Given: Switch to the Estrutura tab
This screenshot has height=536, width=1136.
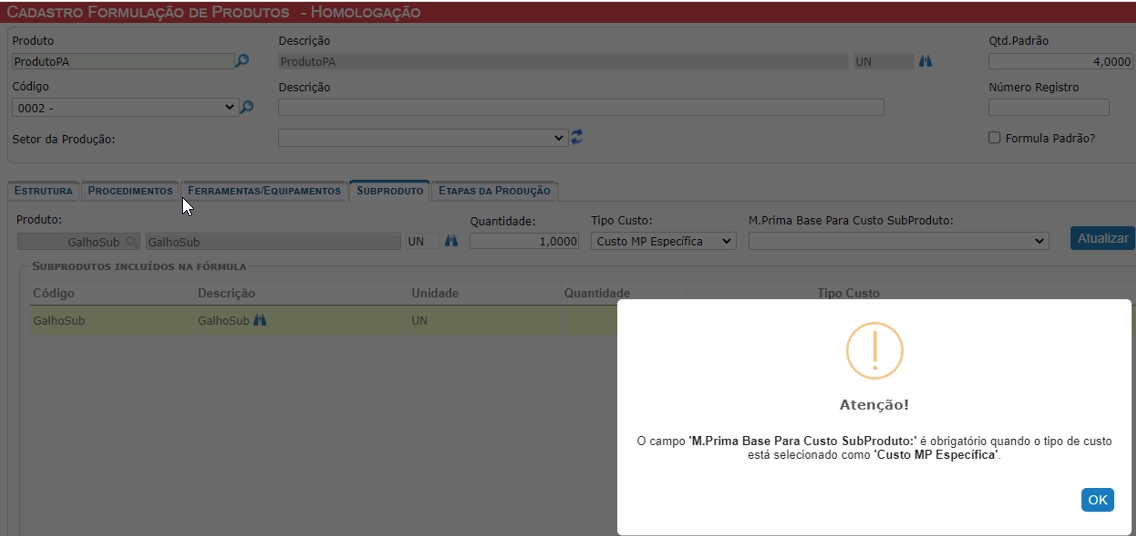Looking at the screenshot, I should pos(43,190).
